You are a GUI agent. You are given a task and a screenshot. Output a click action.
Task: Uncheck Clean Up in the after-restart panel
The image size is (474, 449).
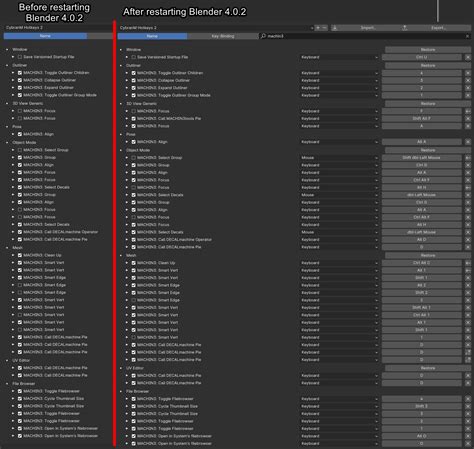coord(134,263)
